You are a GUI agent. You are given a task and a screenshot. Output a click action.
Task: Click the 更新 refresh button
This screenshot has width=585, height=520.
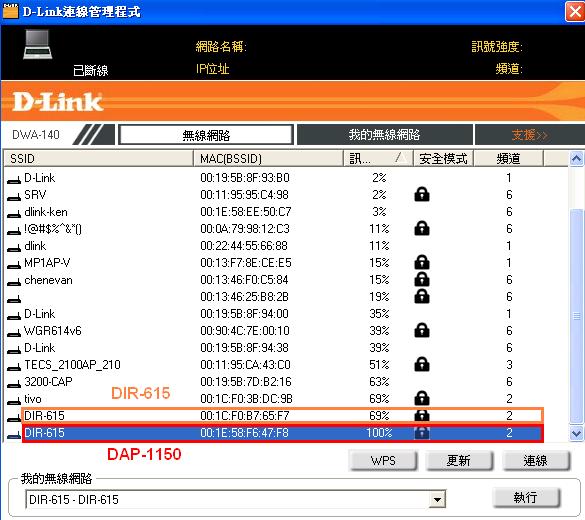point(459,461)
